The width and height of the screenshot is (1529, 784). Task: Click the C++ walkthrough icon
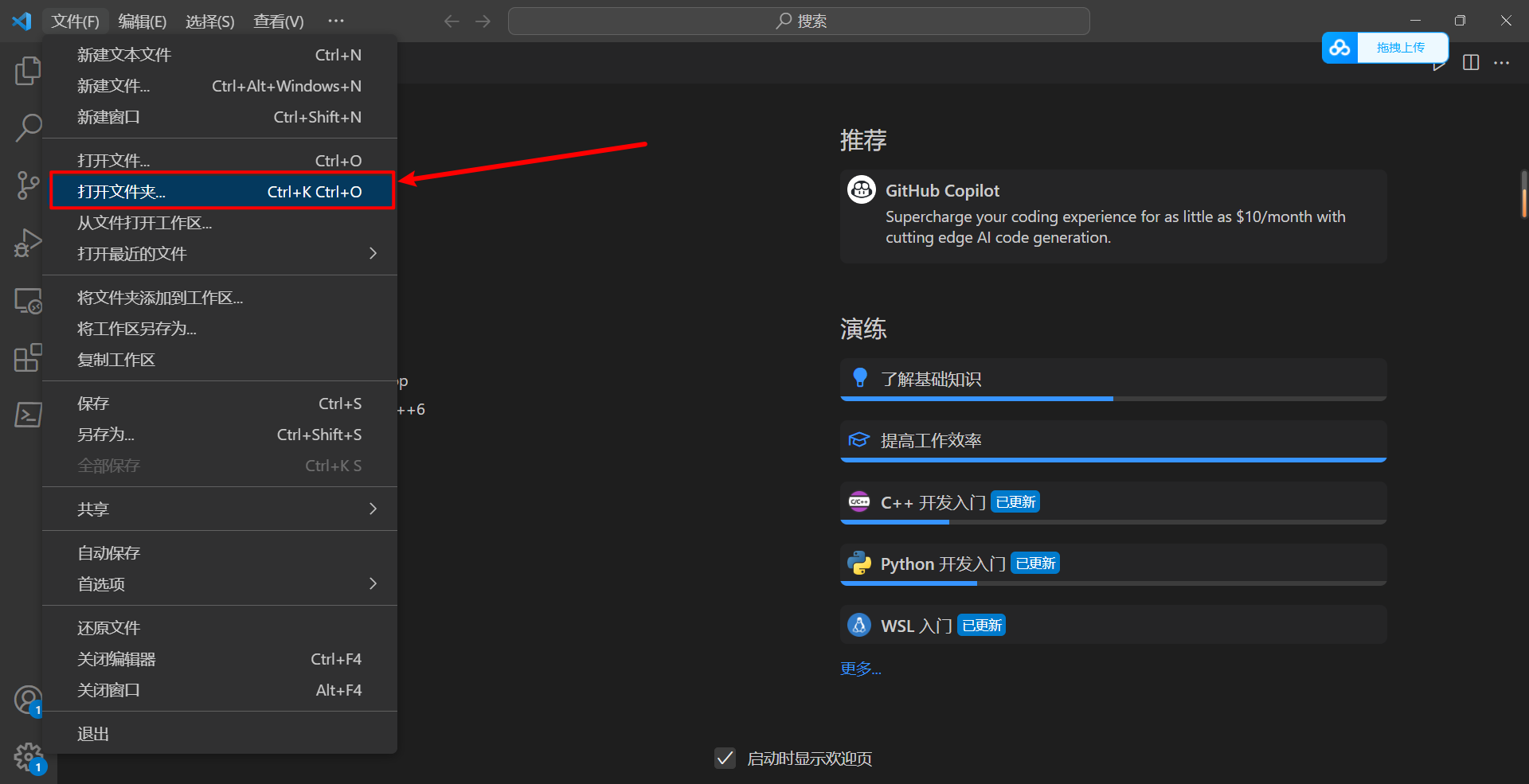point(858,502)
